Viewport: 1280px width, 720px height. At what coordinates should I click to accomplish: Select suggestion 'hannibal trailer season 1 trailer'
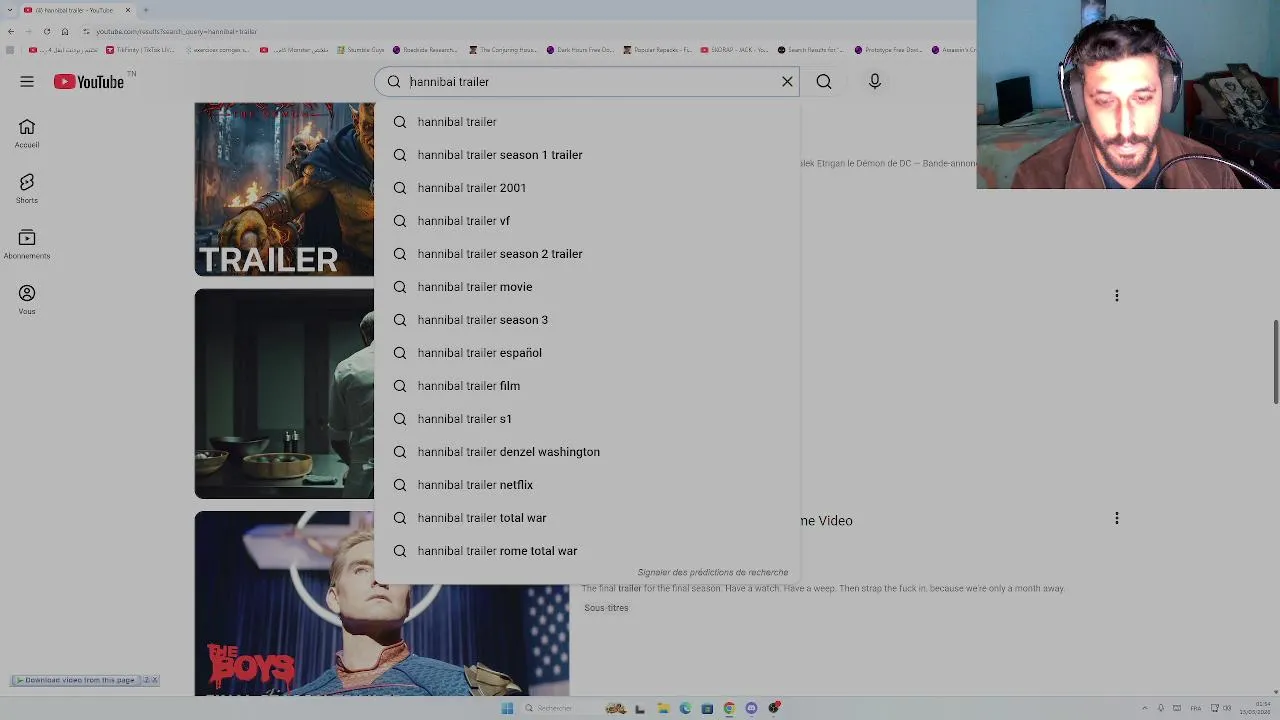(587, 155)
